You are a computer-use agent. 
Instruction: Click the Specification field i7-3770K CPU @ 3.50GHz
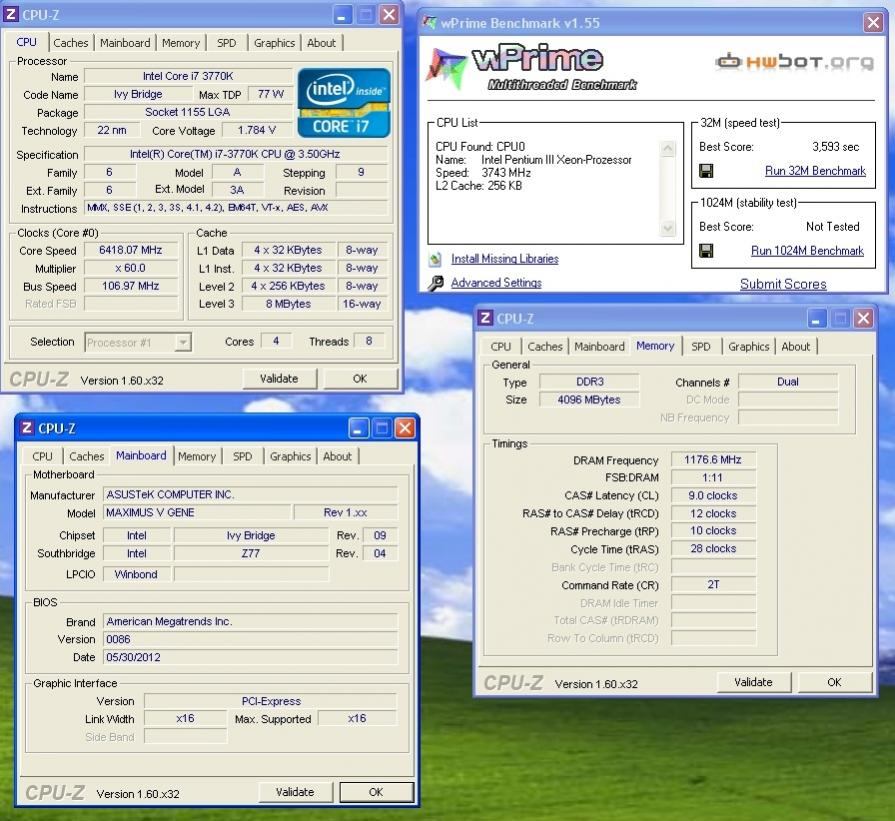click(235, 154)
